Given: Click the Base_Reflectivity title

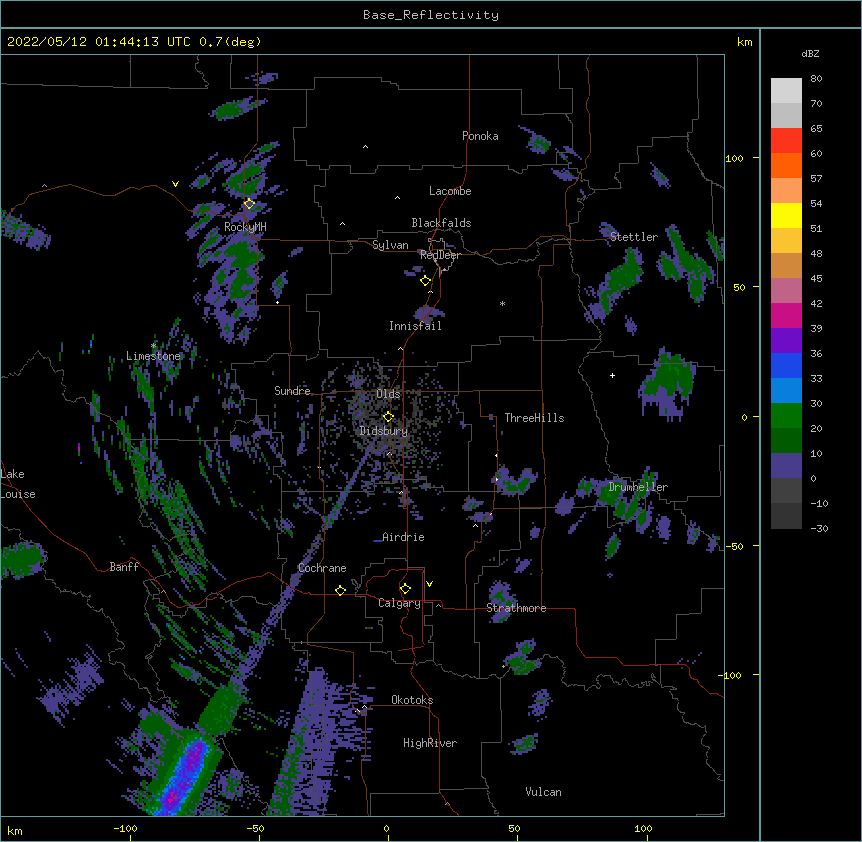Looking at the screenshot, I should (x=431, y=15).
